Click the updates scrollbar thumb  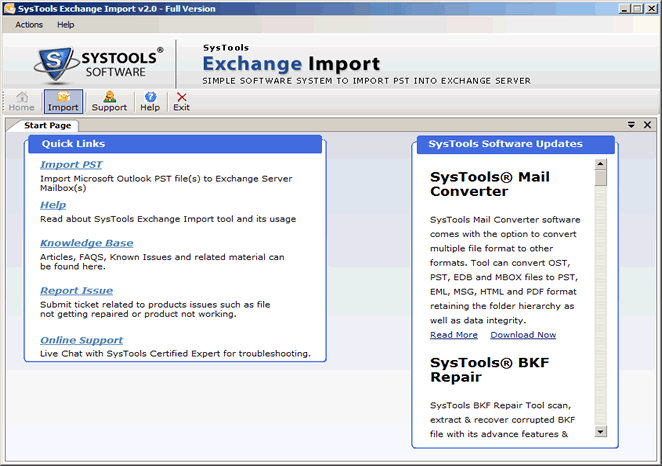pyautogui.click(x=600, y=178)
